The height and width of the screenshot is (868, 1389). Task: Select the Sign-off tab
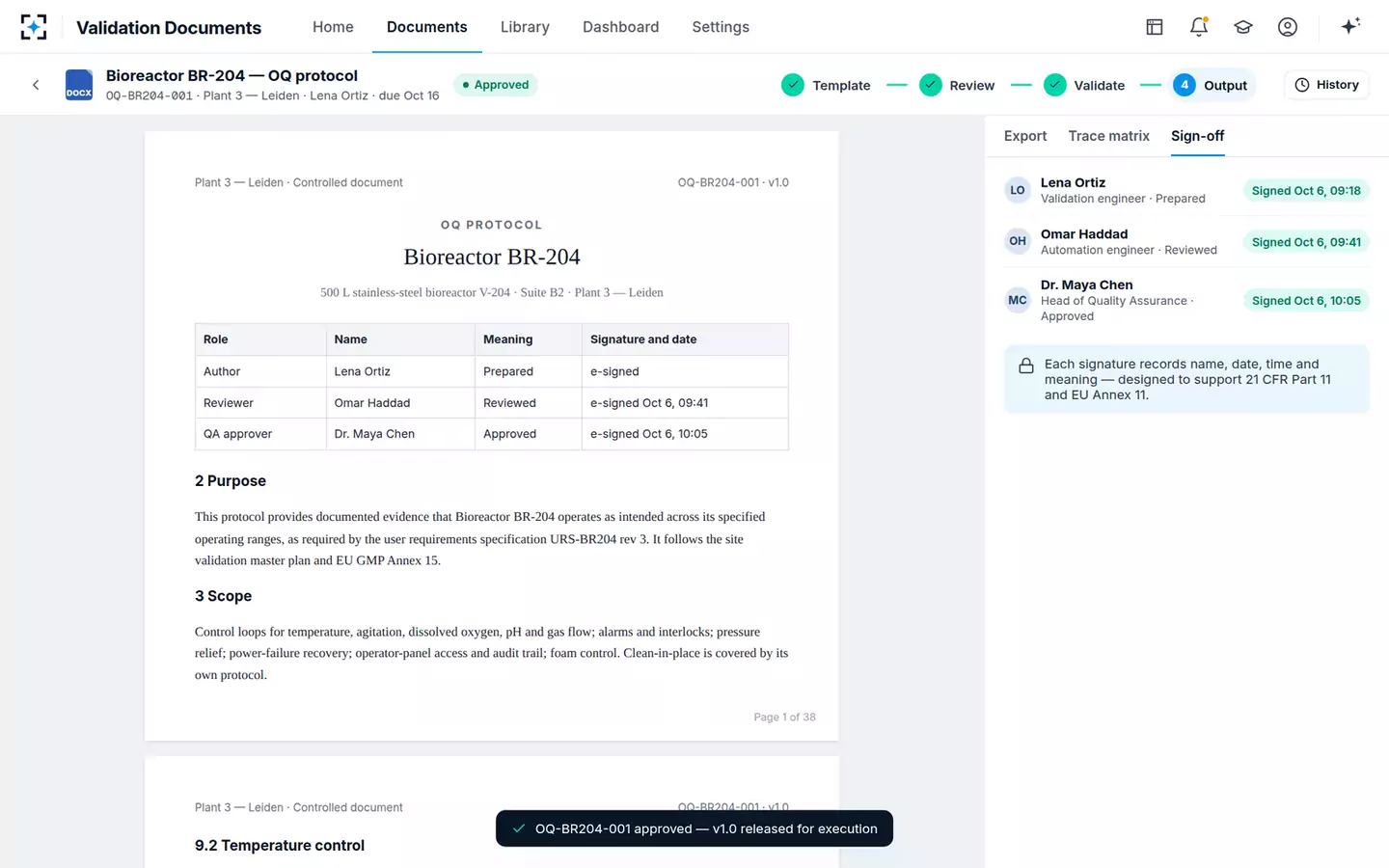pyautogui.click(x=1198, y=136)
